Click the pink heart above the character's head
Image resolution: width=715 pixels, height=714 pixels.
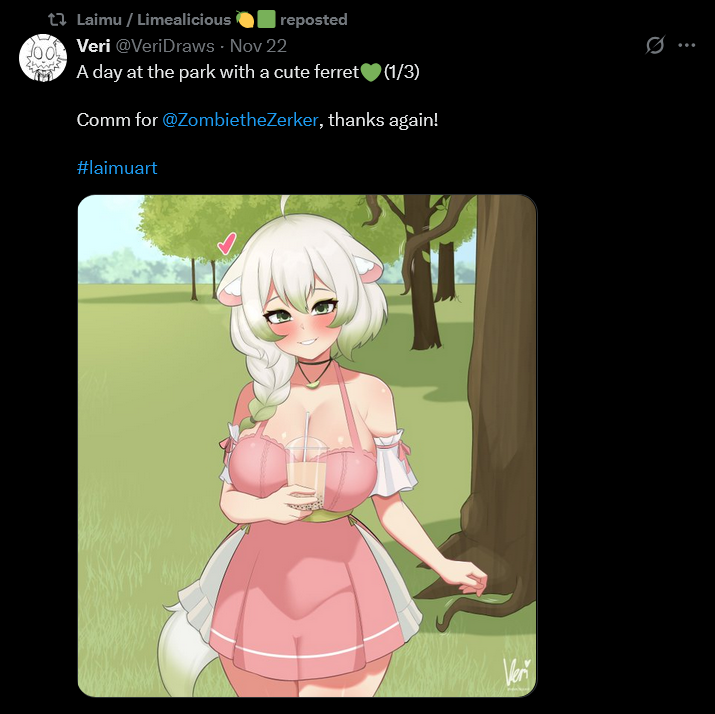tap(227, 243)
